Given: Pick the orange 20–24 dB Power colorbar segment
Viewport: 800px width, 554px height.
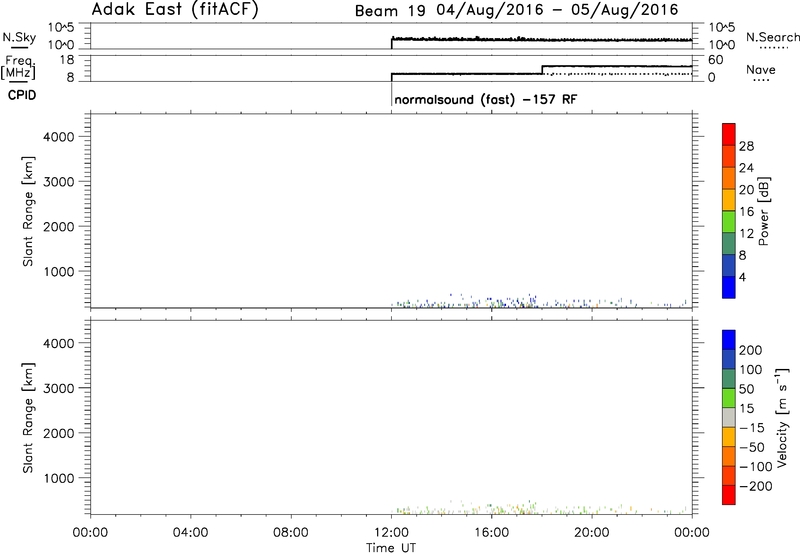Looking at the screenshot, I should (729, 178).
